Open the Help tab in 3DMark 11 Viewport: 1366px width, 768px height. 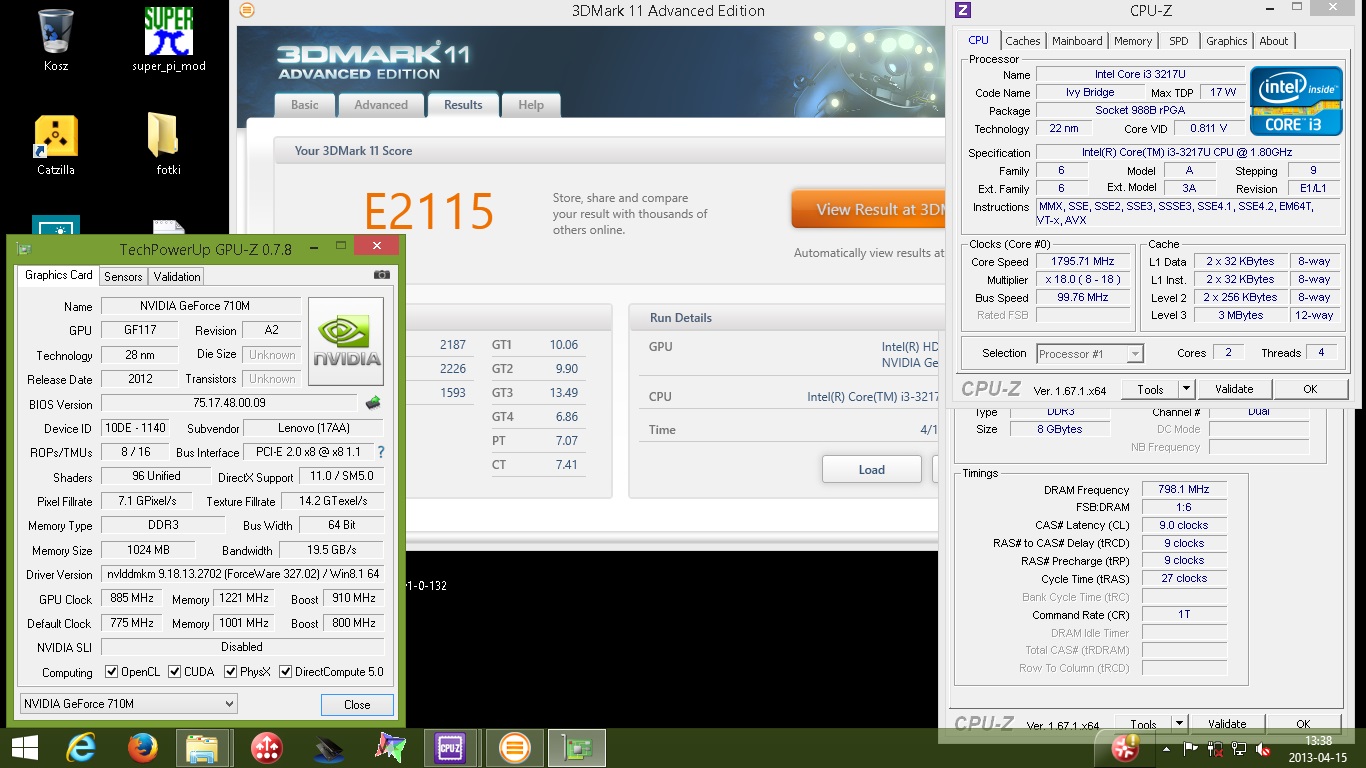point(531,105)
